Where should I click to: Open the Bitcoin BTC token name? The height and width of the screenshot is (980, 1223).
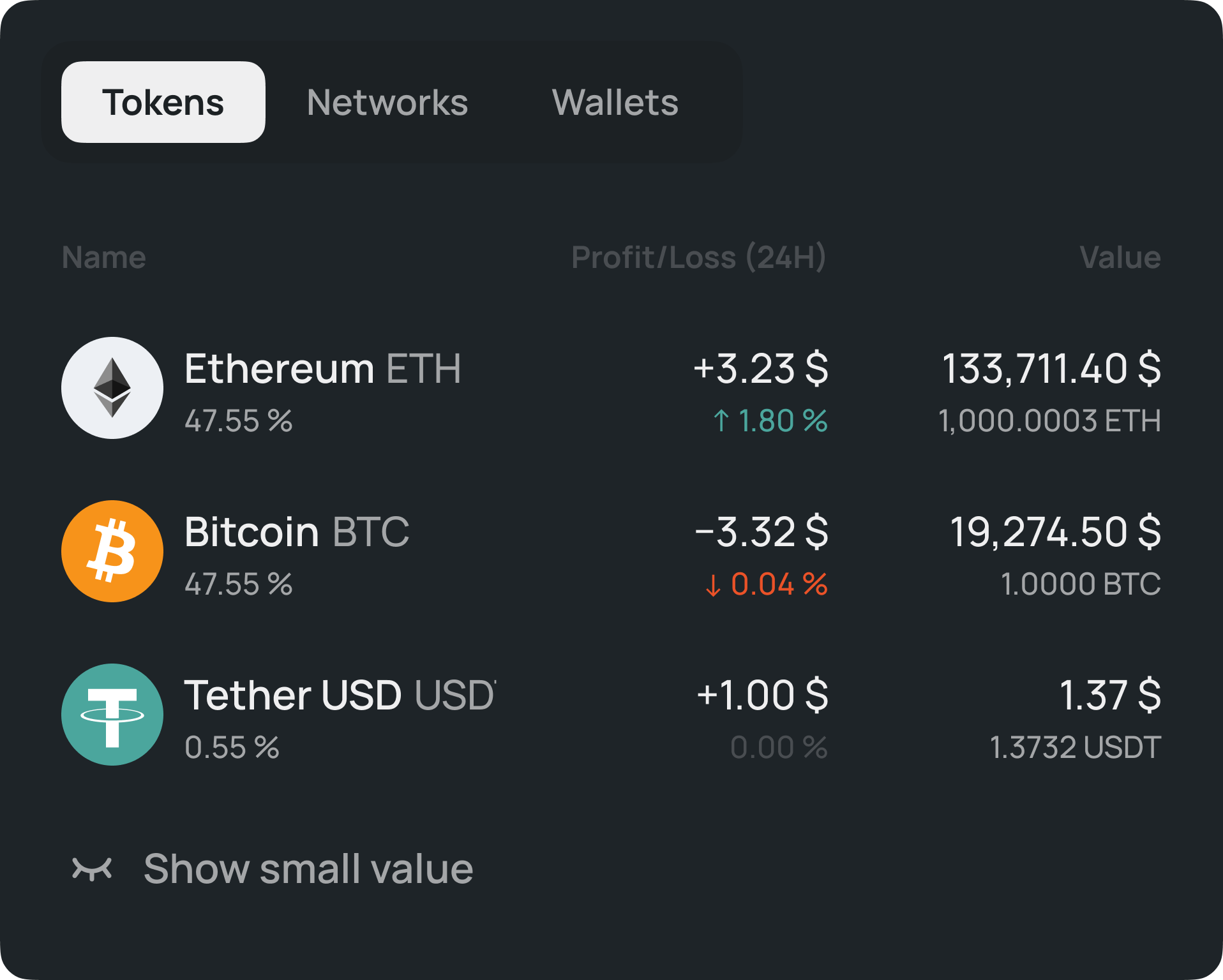297,532
